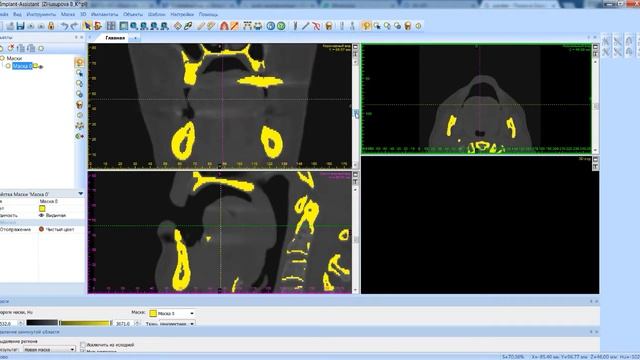Screen dimensions: 640x360
Task: Click the chain link icon in toolbar
Action: (188, 26)
